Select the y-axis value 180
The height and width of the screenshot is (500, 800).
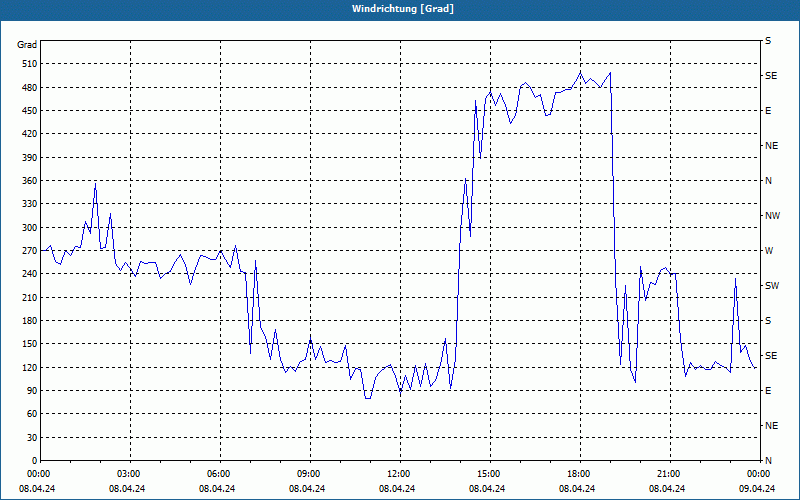pos(30,321)
